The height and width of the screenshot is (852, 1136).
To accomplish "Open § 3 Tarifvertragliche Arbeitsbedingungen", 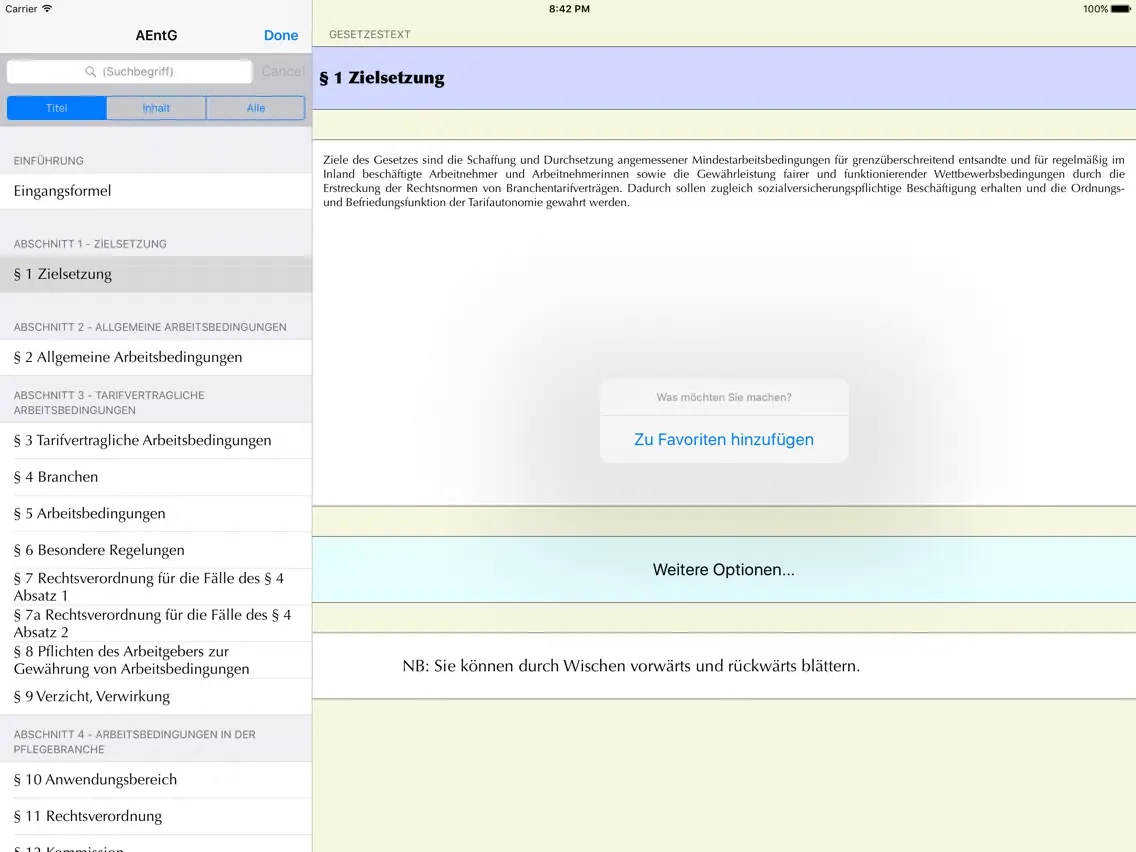I will (156, 440).
